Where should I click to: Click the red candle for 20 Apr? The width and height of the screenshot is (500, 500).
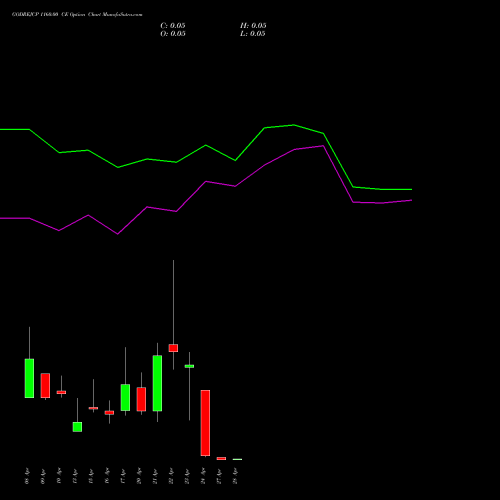[141, 399]
